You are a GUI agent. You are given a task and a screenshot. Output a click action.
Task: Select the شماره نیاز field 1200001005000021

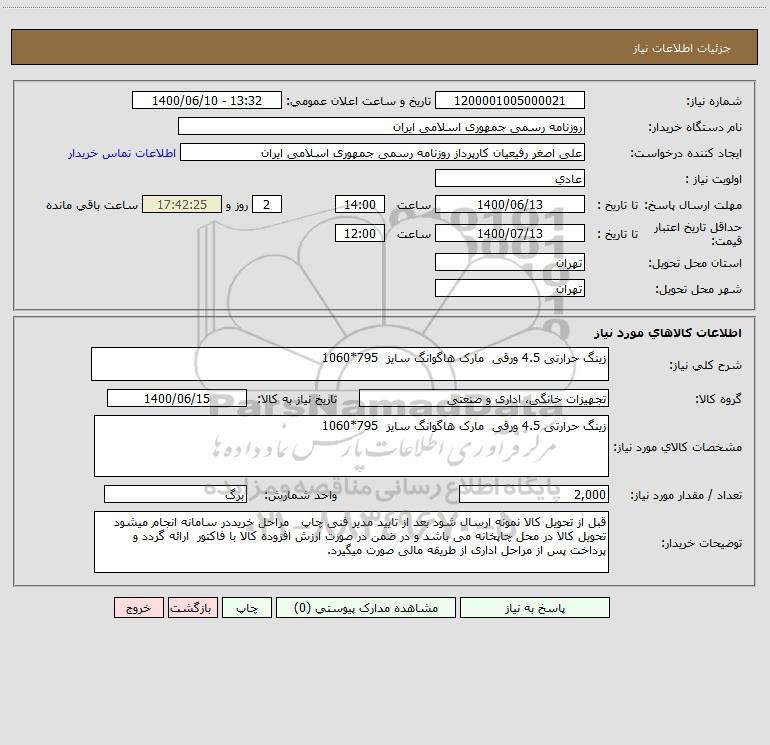click(510, 100)
